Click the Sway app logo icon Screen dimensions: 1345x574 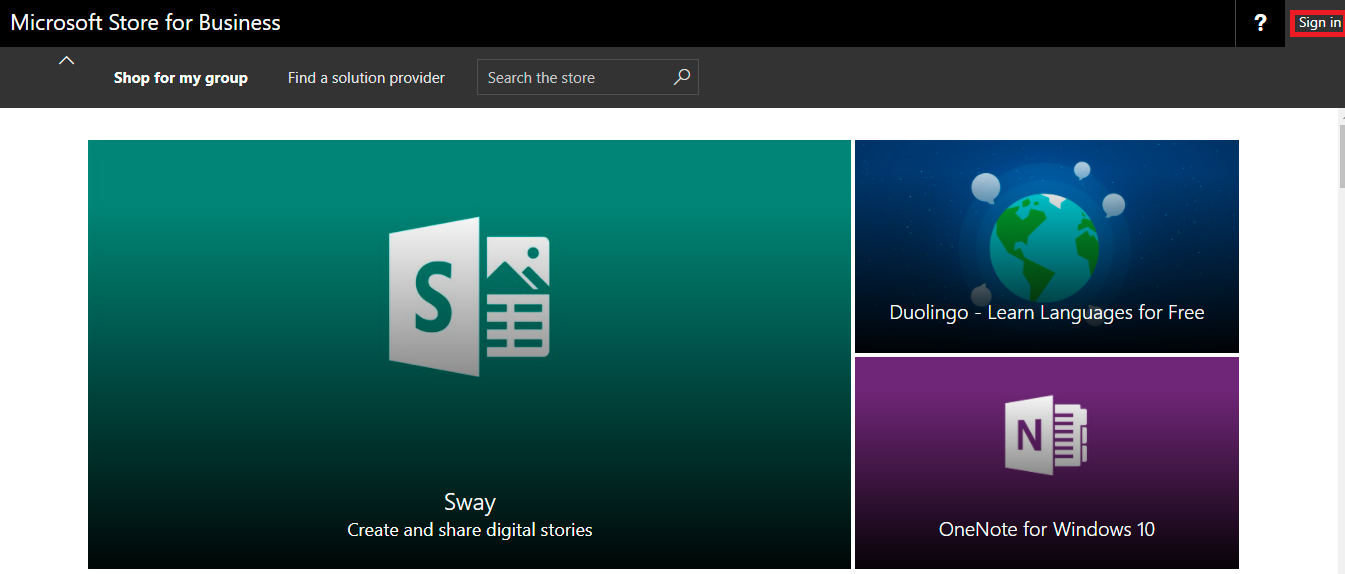pos(469,296)
